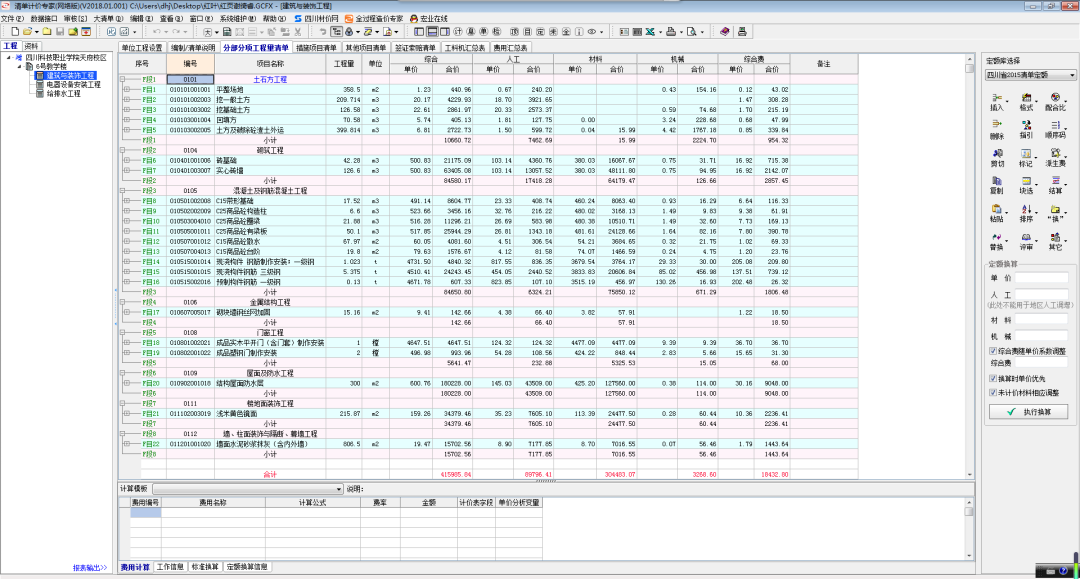Select 电器设备安装工程 in the project tree
This screenshot has height=579, width=1080.
tap(74, 85)
